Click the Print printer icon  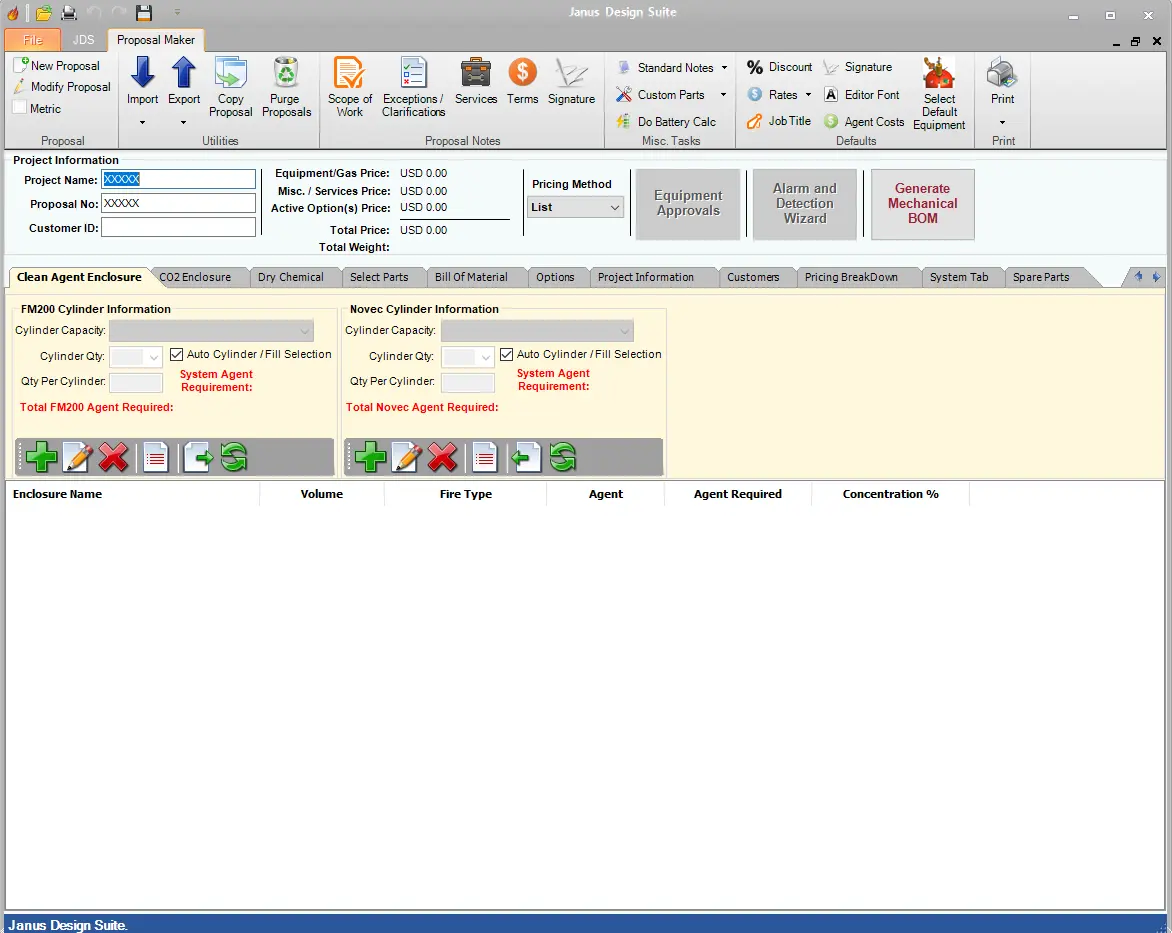(1002, 73)
